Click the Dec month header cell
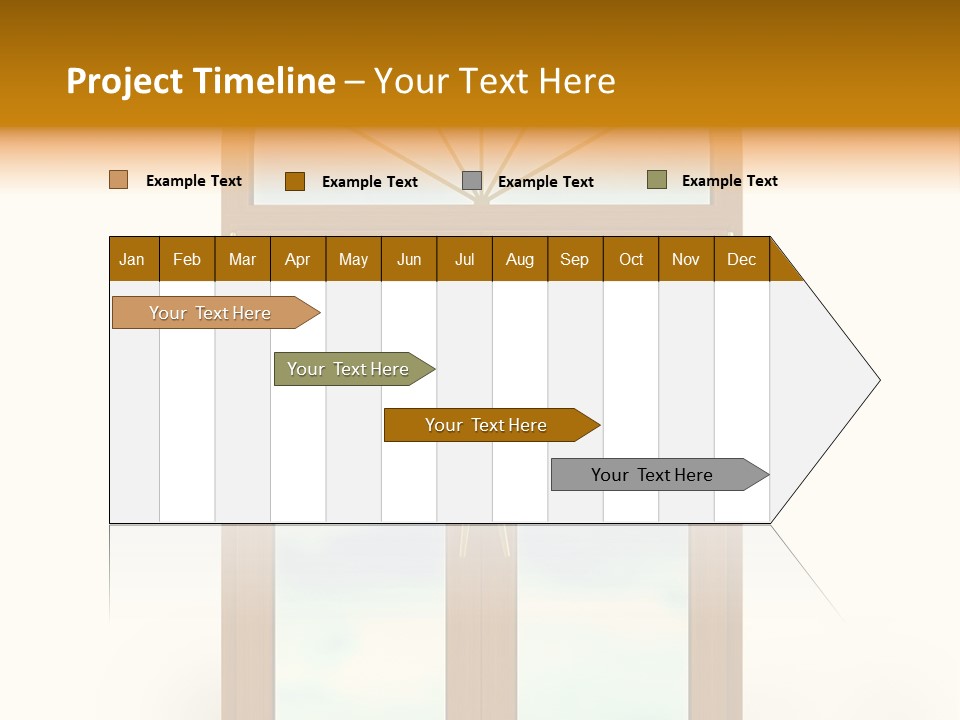 (x=742, y=259)
